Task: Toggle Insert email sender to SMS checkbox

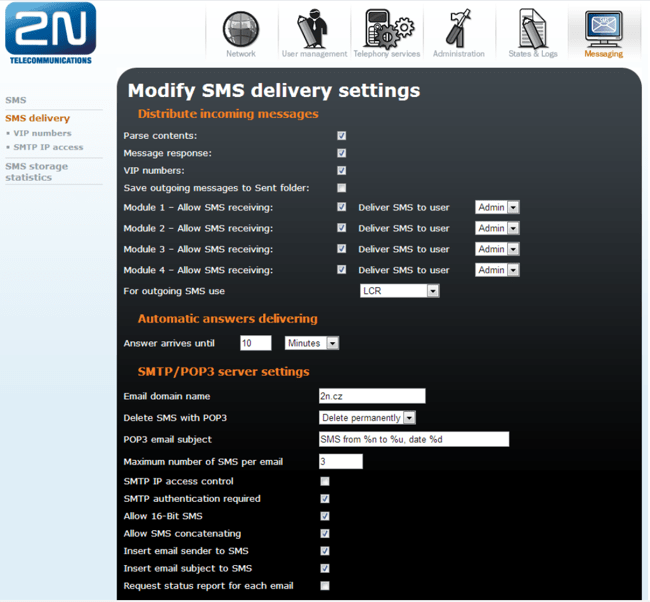Action: (325, 551)
